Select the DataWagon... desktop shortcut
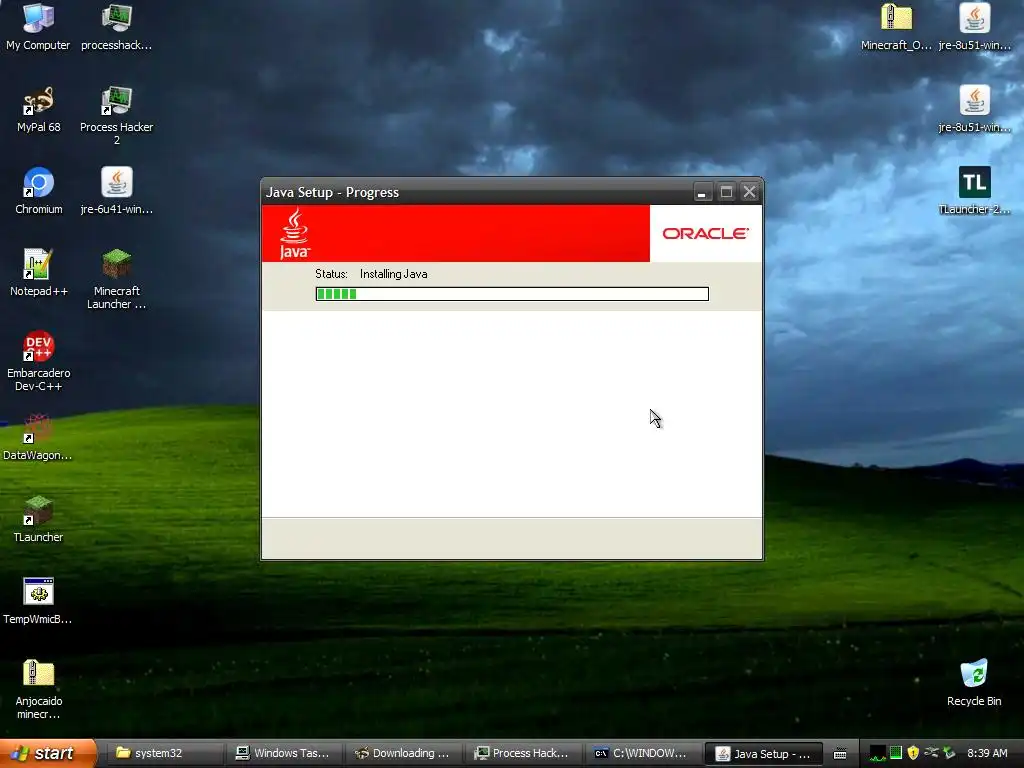Viewport: 1024px width, 768px height. coord(39,436)
